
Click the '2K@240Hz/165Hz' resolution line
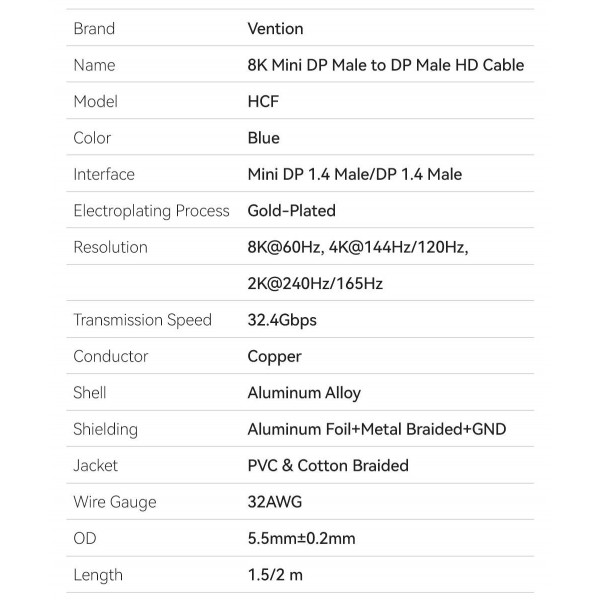tap(315, 284)
